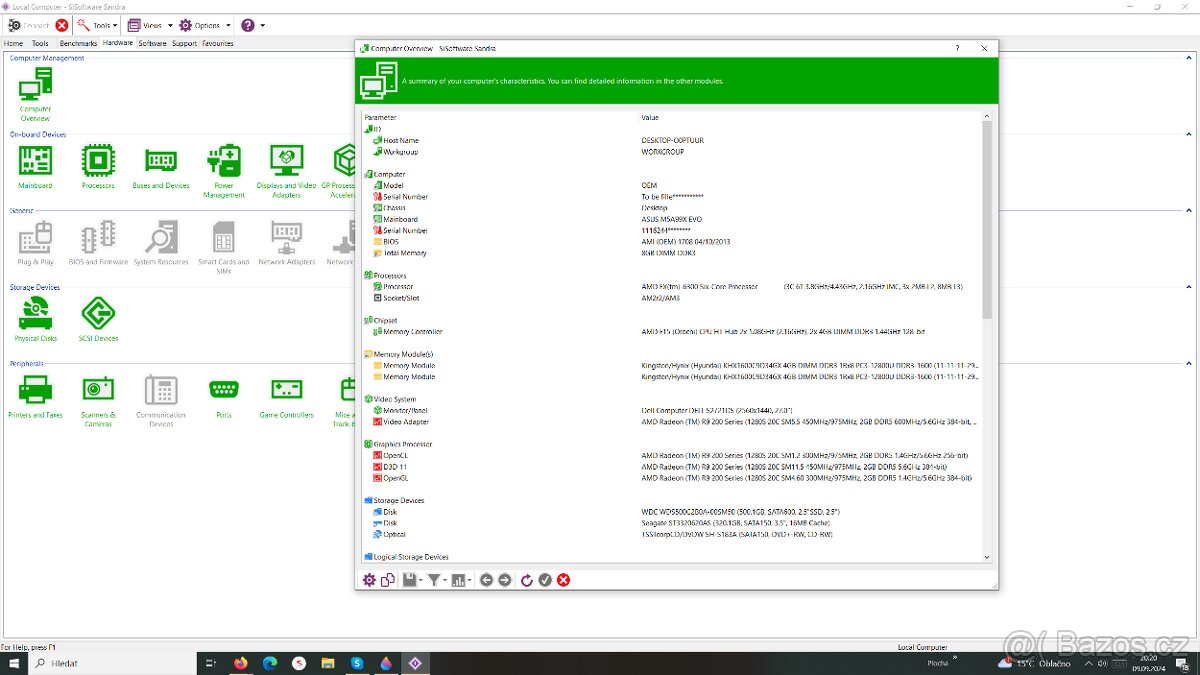The image size is (1200, 675).
Task: Open the Game Controllers module
Action: click(287, 390)
